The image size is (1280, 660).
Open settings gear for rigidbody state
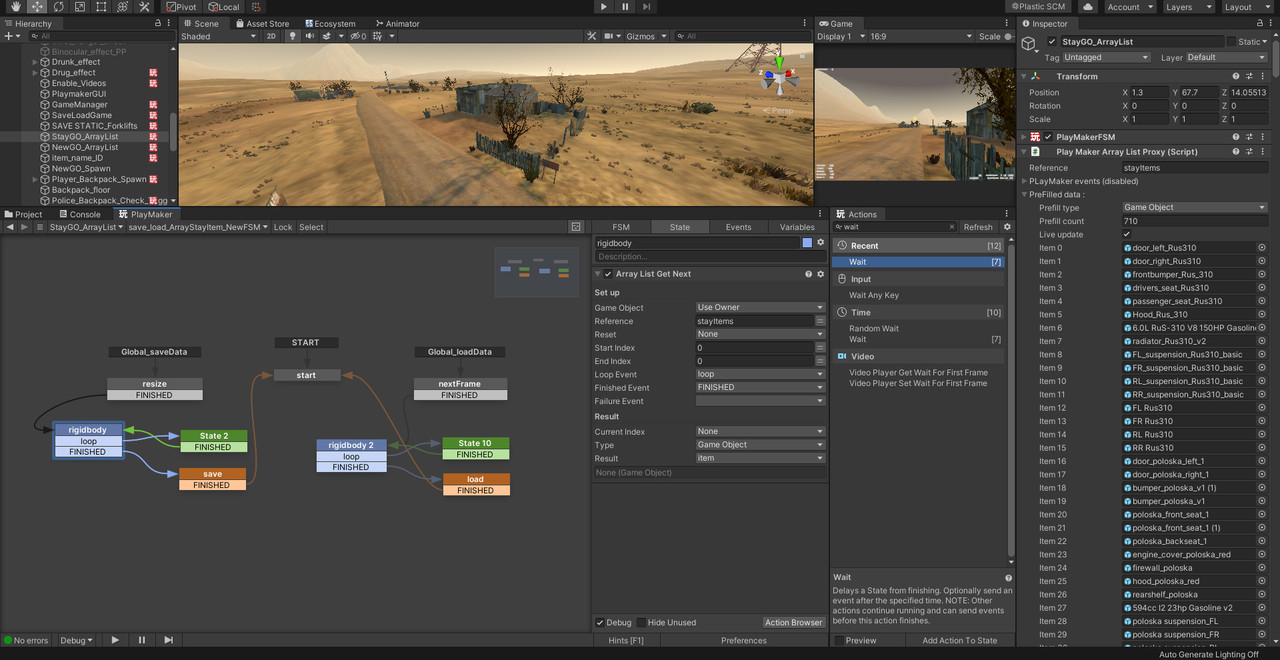821,243
